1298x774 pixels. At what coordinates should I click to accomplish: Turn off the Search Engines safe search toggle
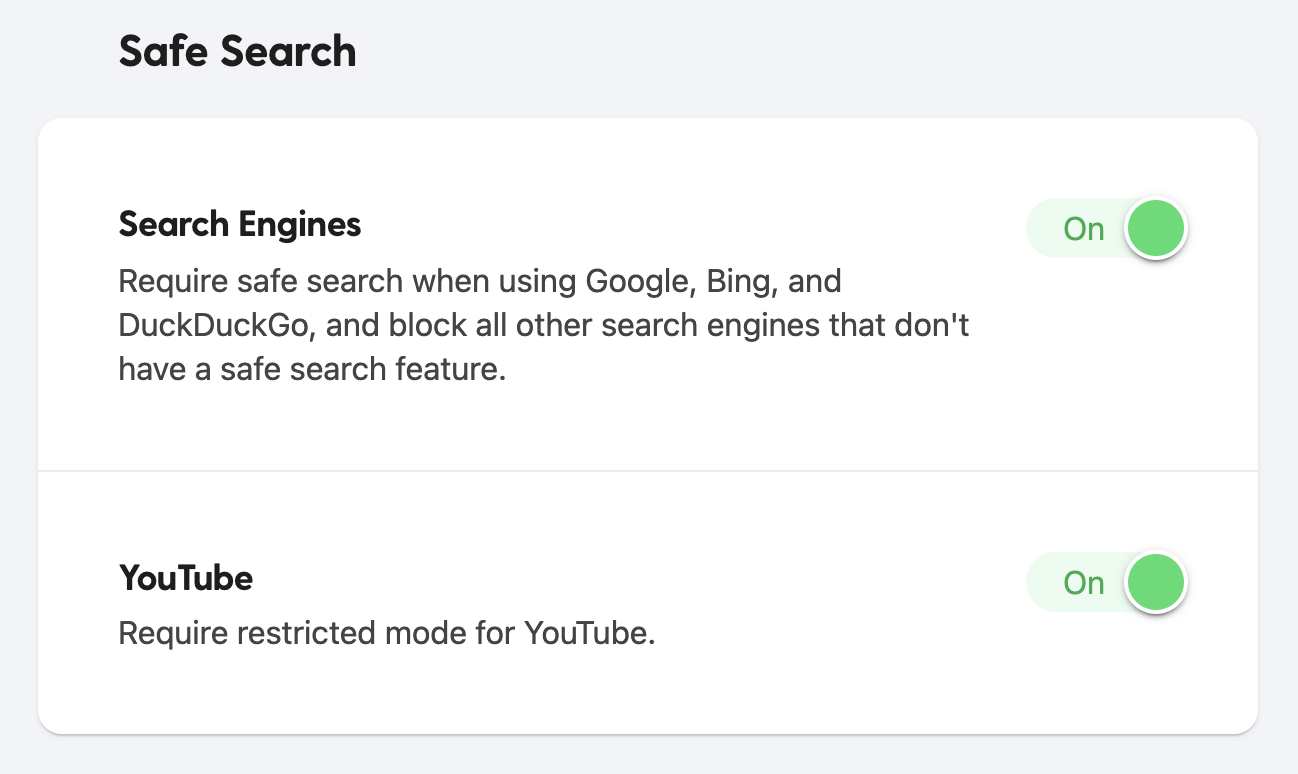(x=1106, y=228)
